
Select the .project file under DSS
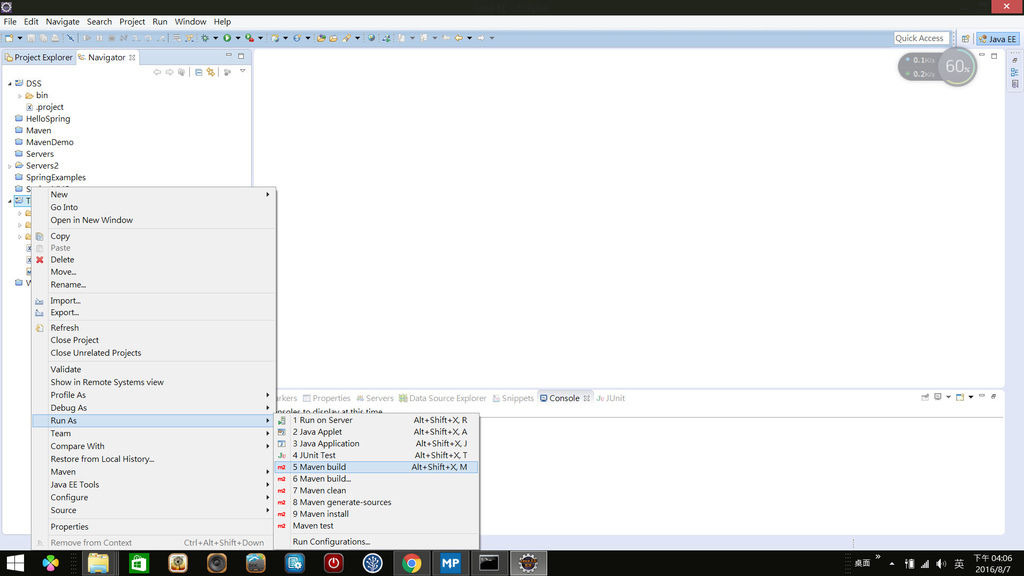coord(50,107)
